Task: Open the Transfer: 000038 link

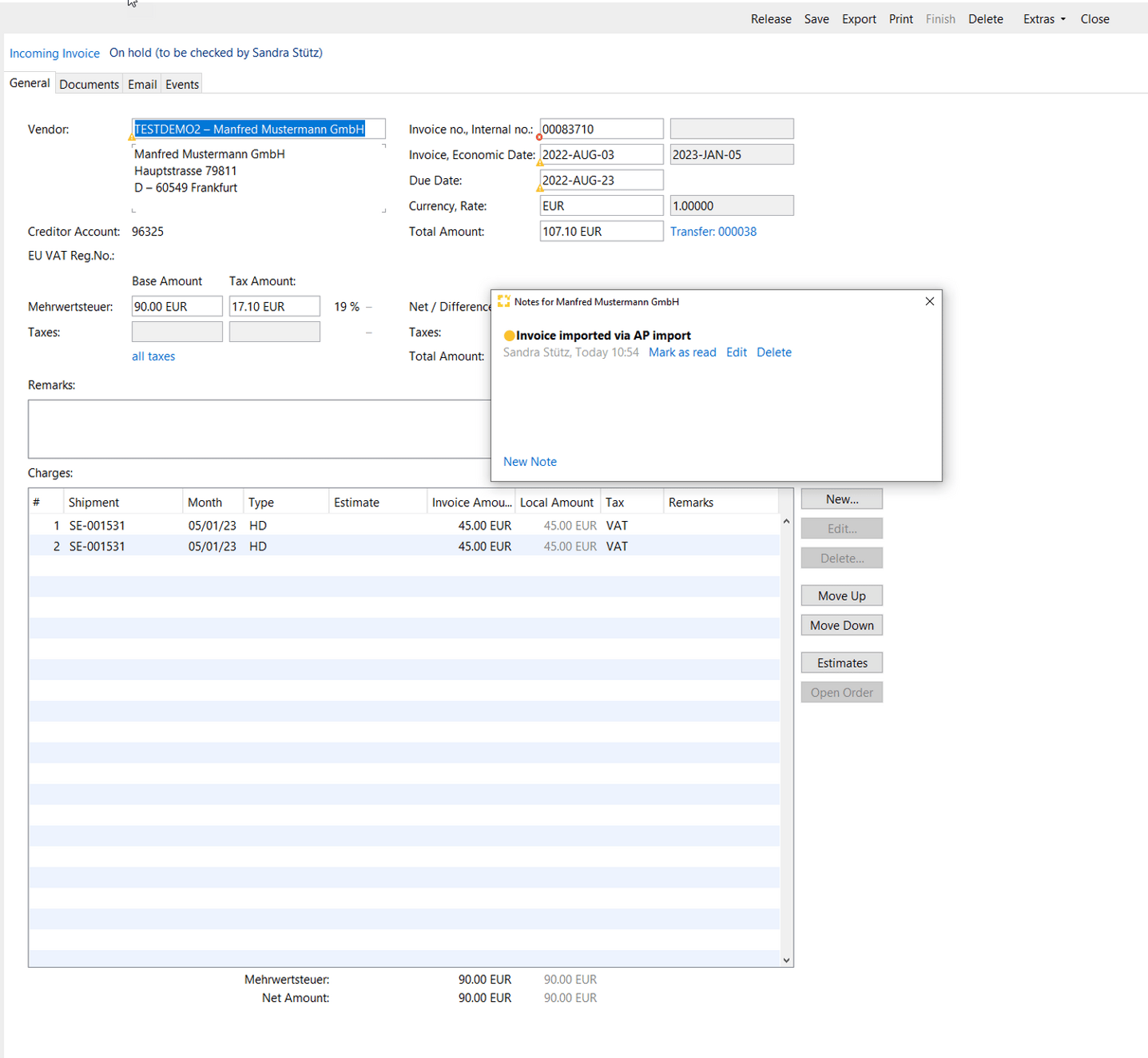Action: tap(713, 232)
